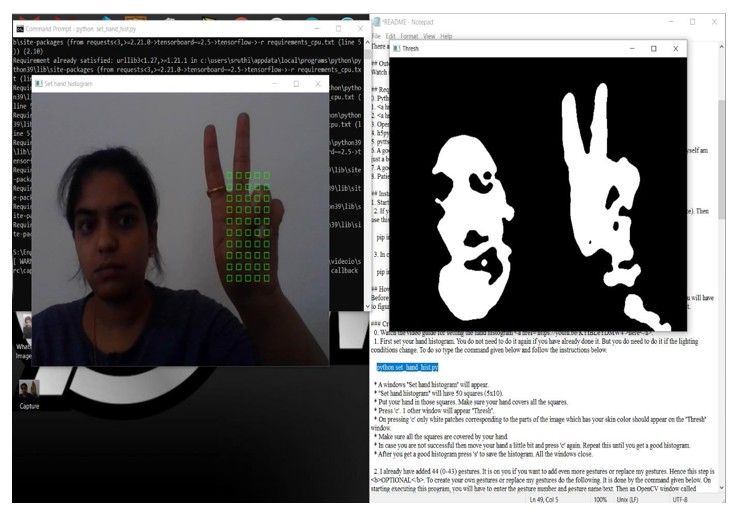
Task: Click "Unix (LF)" in the status bar
Action: (x=627, y=500)
